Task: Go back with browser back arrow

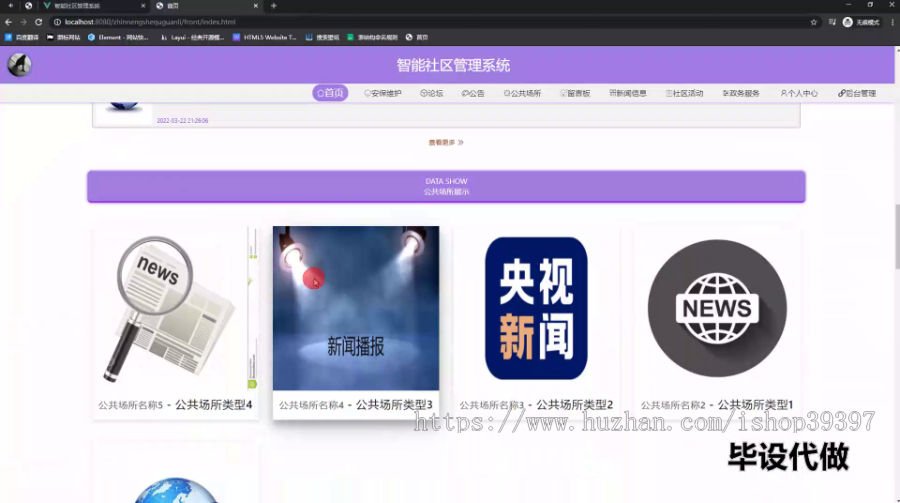Action: coord(8,22)
